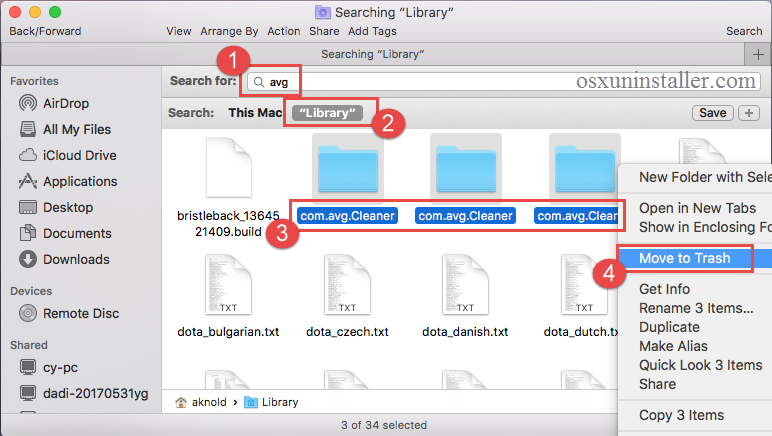Switch search scope to This Mac
Screen dimensions: 772x436
[x=255, y=113]
